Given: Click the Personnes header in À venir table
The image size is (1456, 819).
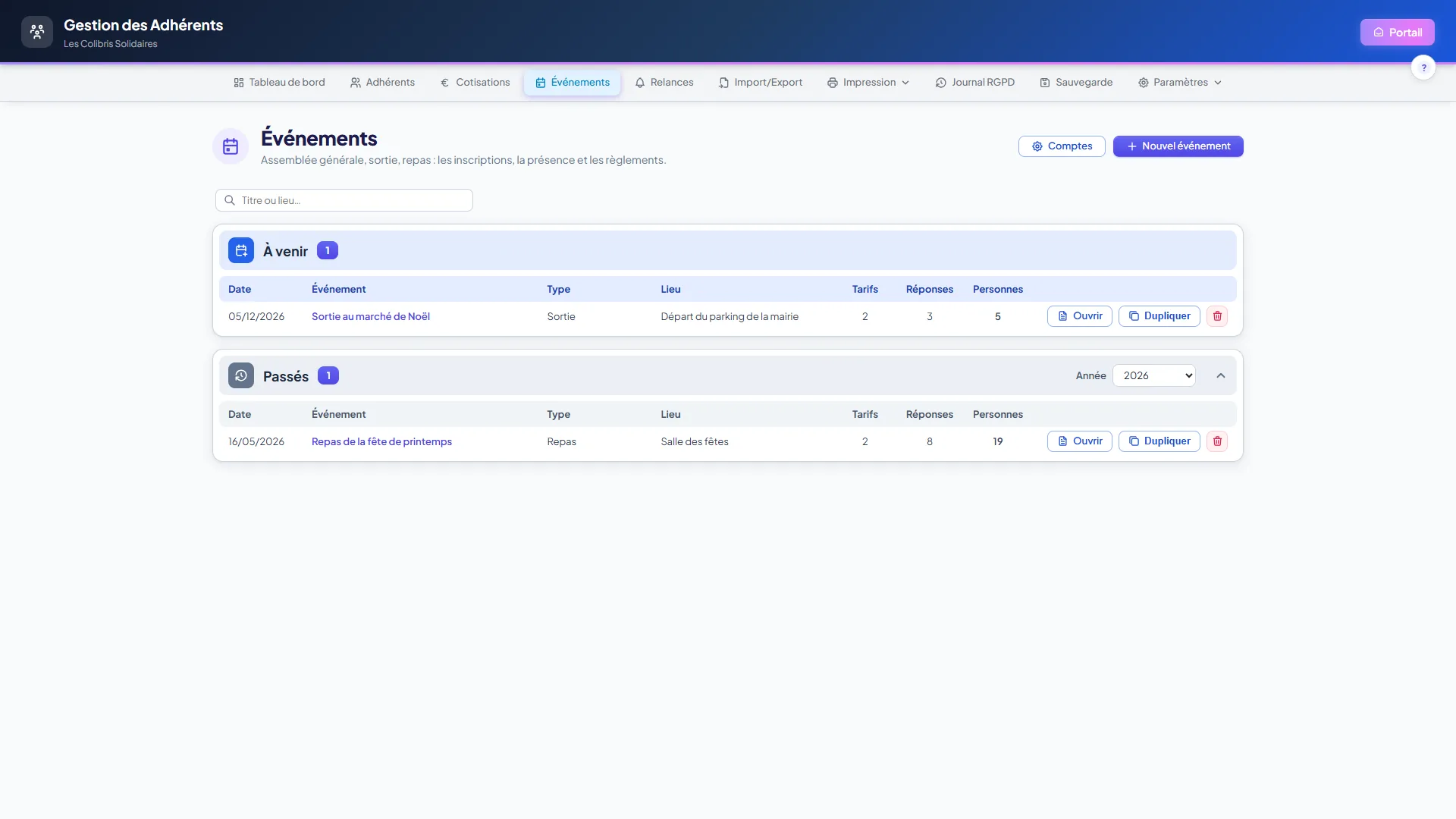Looking at the screenshot, I should 998,289.
